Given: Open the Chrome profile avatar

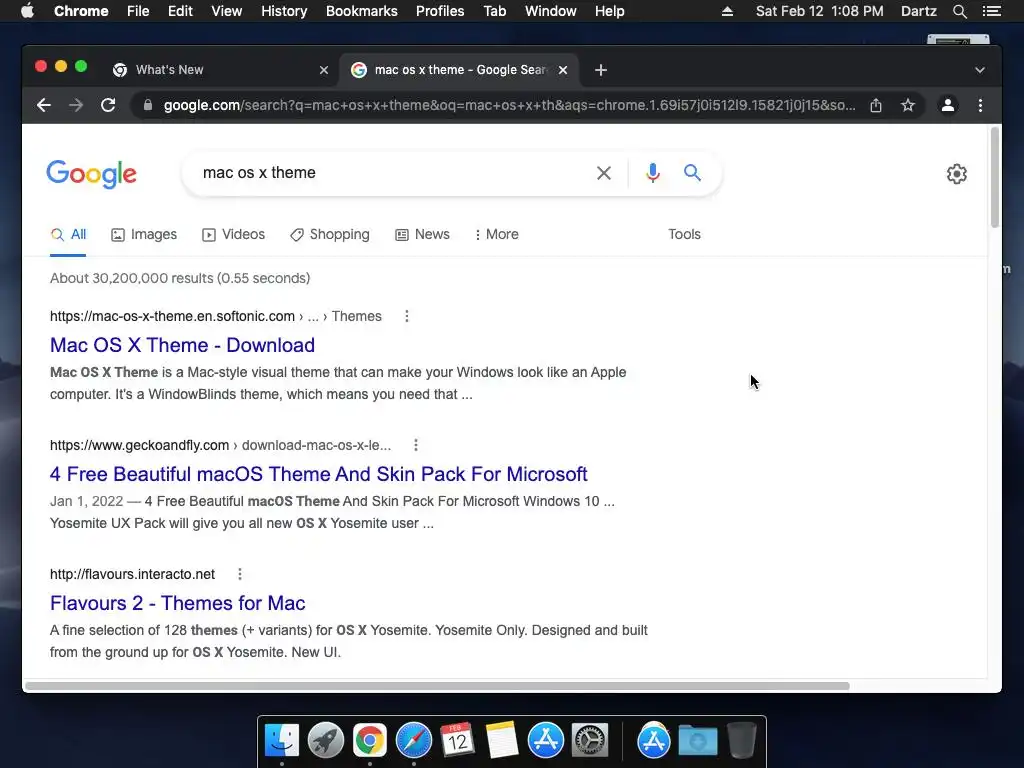Looking at the screenshot, I should tap(948, 105).
